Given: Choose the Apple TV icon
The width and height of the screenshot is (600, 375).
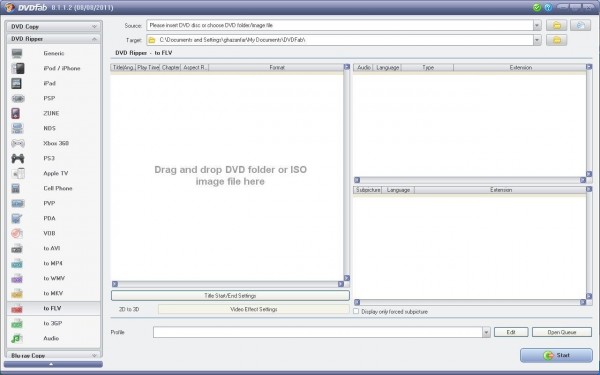Looking at the screenshot, I should click(18, 173).
